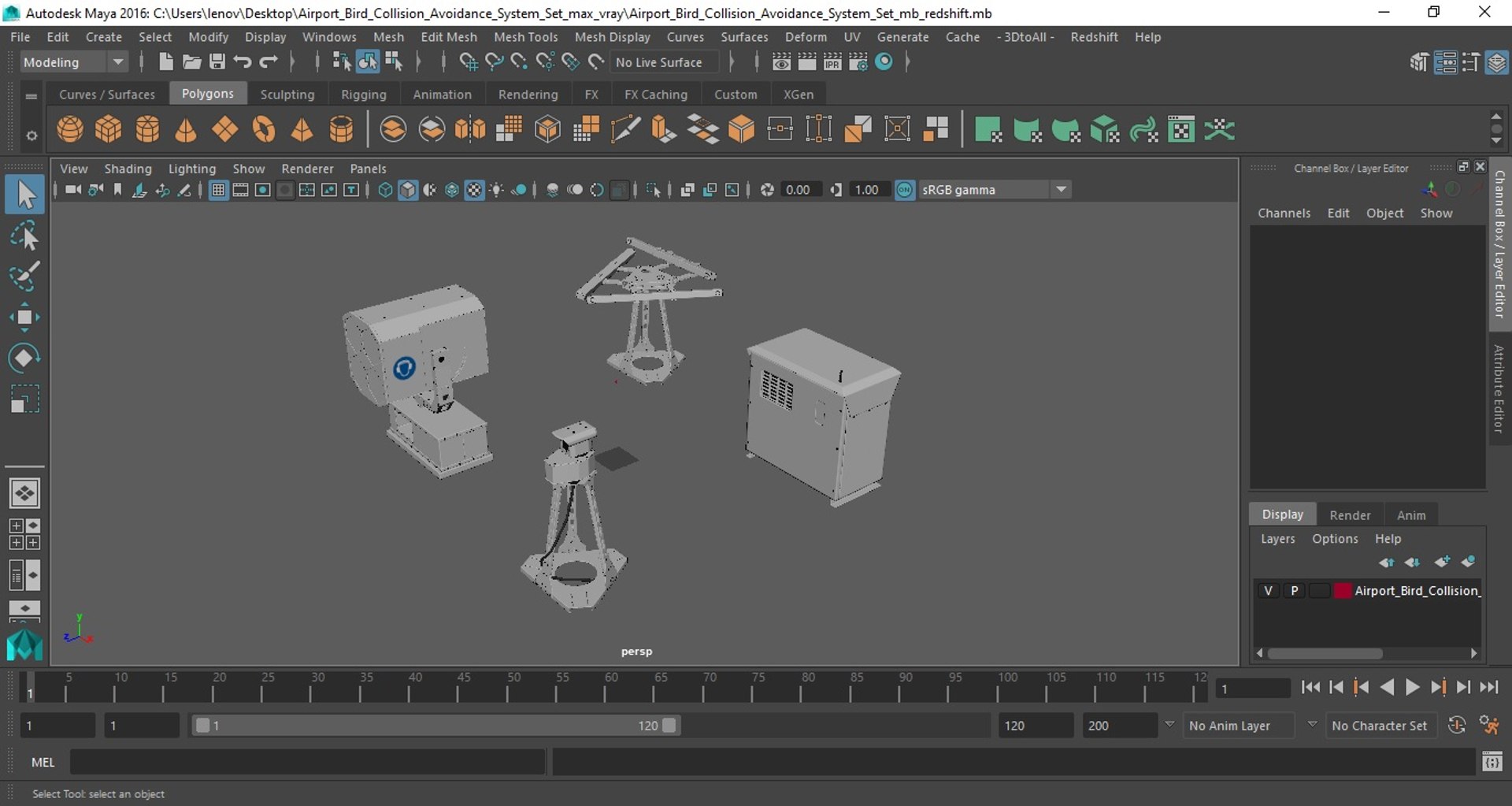Click the polygon sphere shelf icon
Viewport: 1512px width, 806px height.
(x=70, y=129)
